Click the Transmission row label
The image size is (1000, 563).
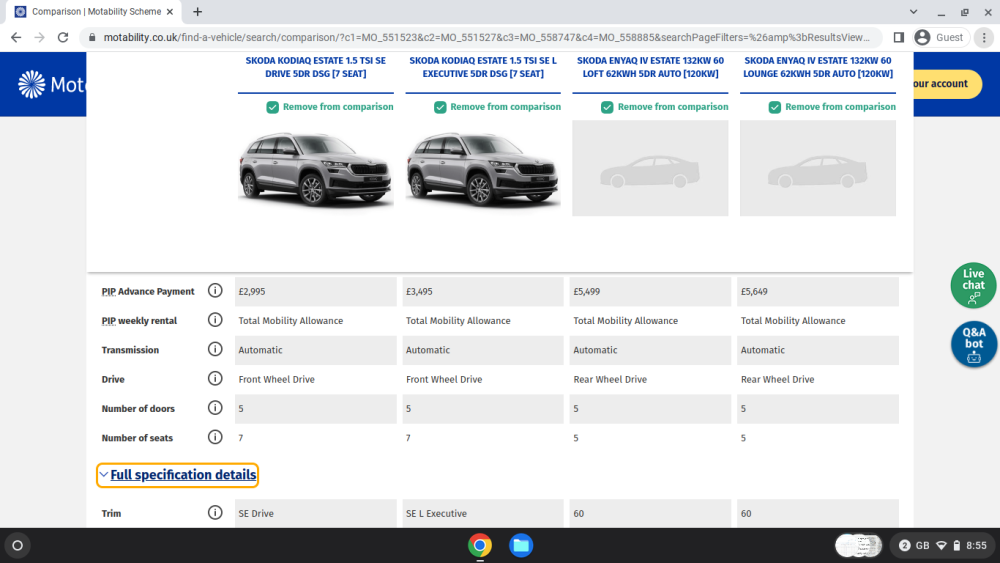pyautogui.click(x=130, y=350)
